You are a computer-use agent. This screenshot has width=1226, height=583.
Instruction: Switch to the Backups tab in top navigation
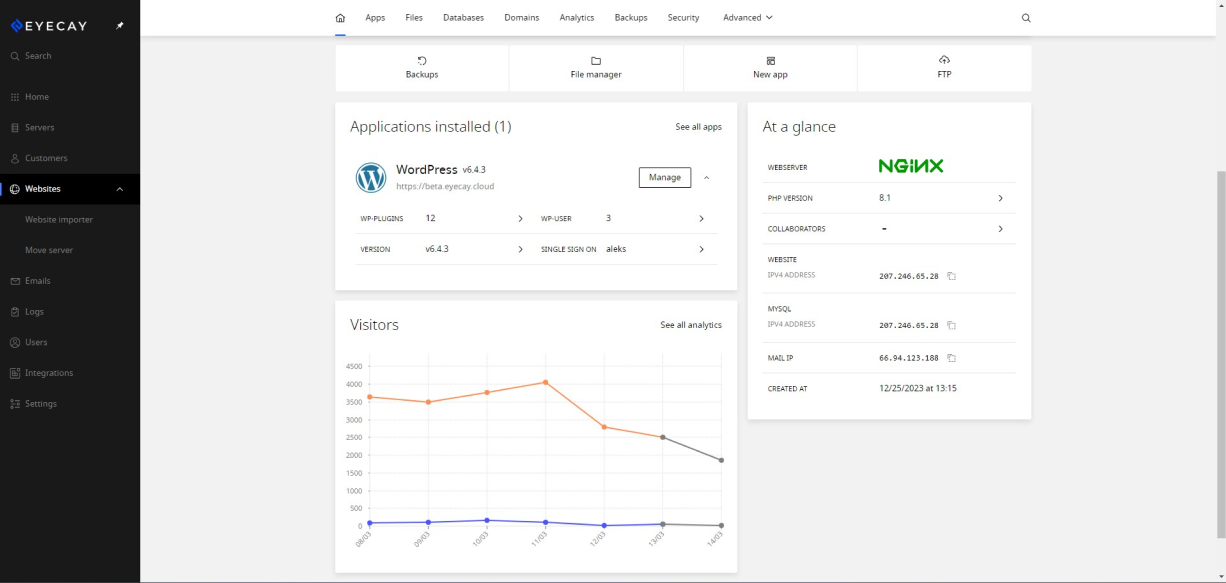[x=631, y=18]
